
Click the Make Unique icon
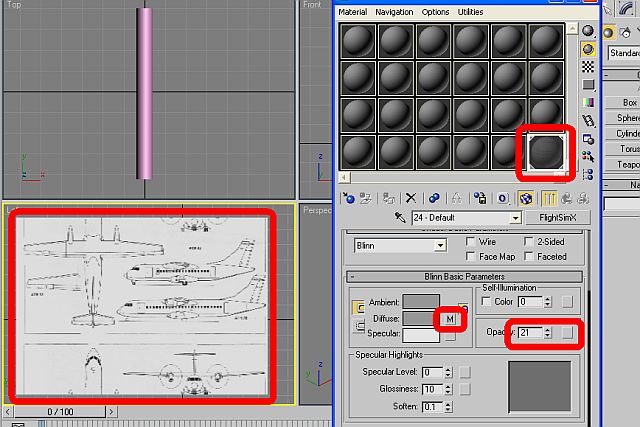(457, 199)
